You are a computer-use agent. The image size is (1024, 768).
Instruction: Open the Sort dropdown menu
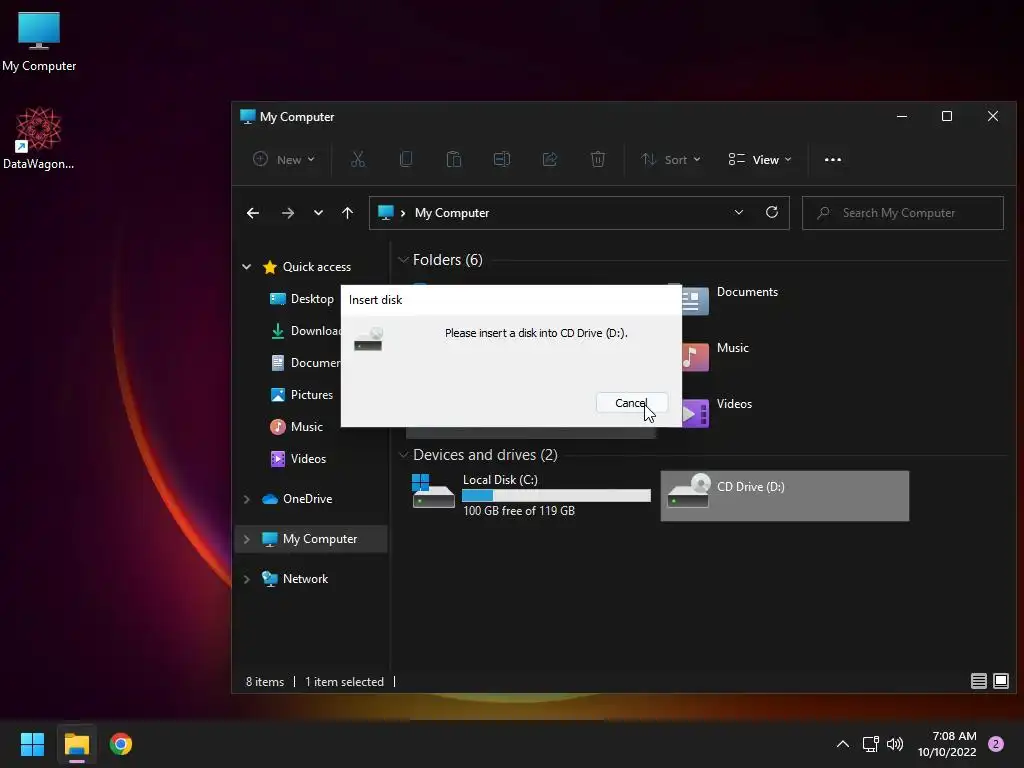[671, 159]
